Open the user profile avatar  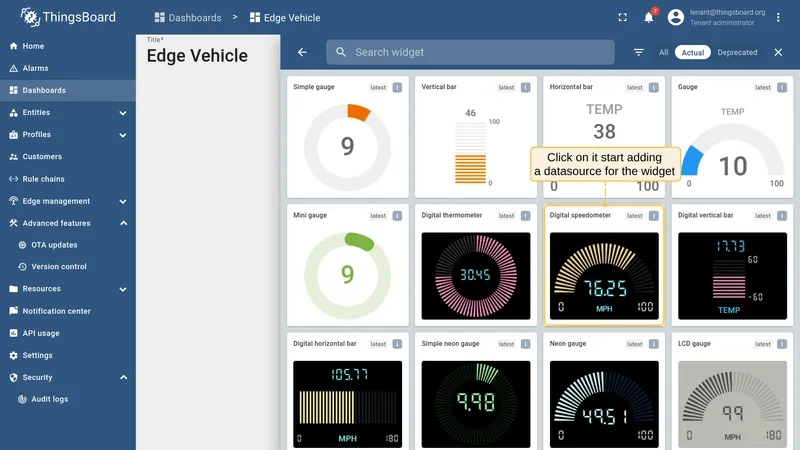[676, 17]
